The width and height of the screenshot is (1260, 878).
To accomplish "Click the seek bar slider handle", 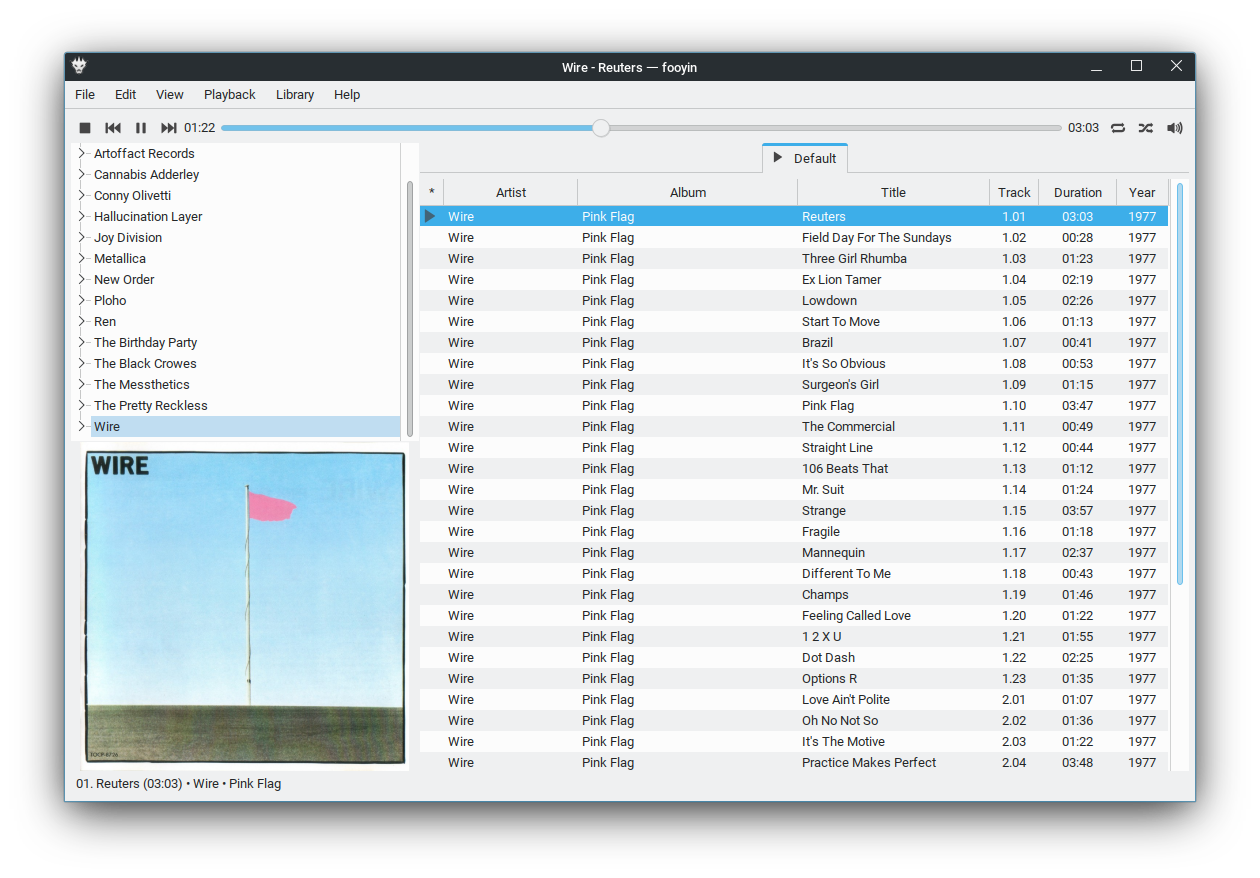I will point(600,128).
